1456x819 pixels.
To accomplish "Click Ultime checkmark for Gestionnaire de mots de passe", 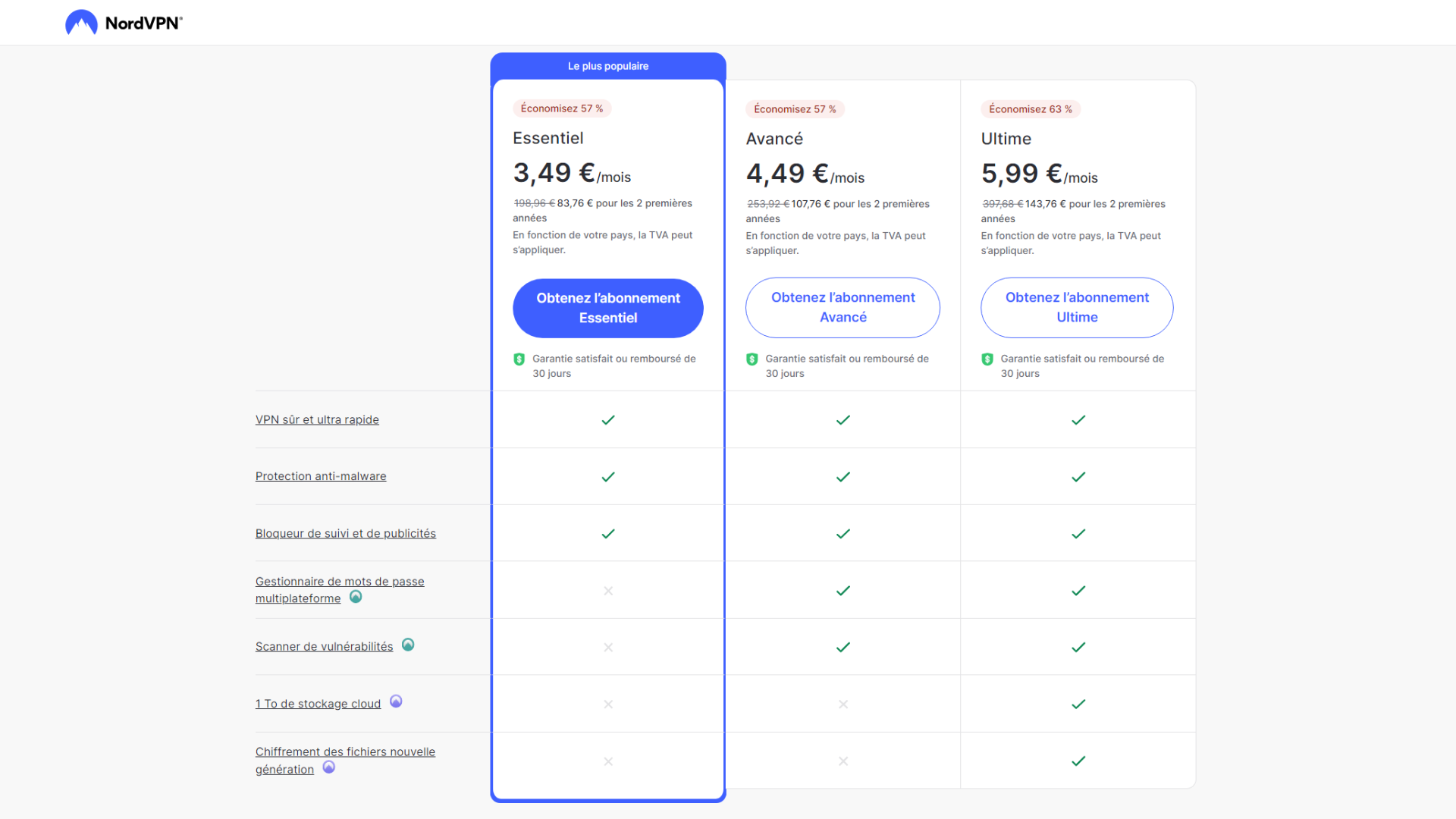I will coord(1078,591).
